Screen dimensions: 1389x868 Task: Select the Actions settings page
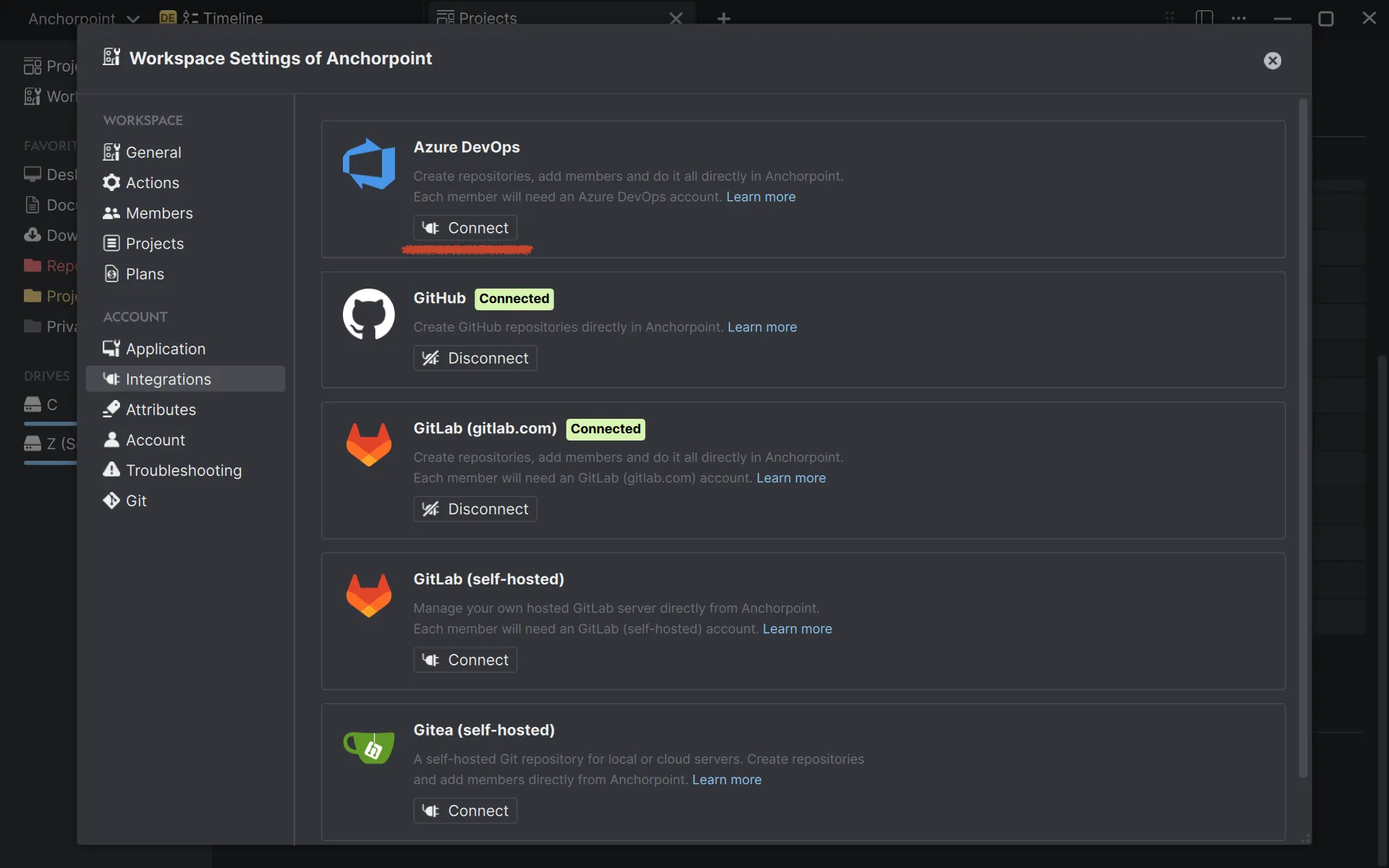(x=152, y=183)
